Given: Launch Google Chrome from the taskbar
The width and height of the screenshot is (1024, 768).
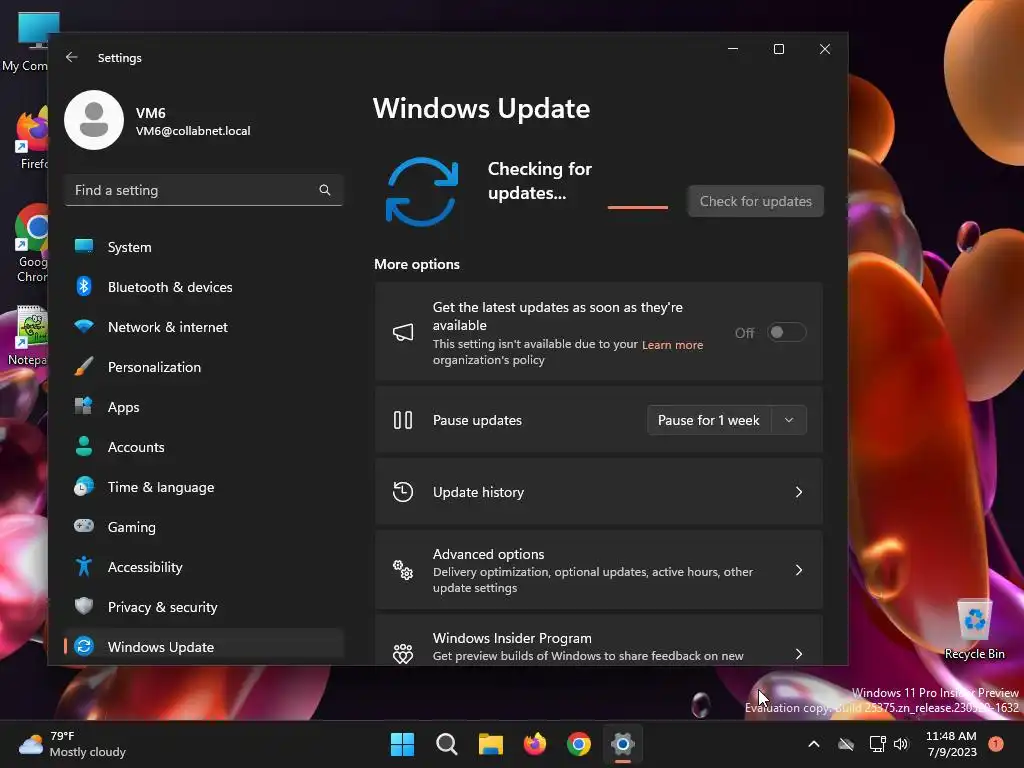Looking at the screenshot, I should pos(579,744).
